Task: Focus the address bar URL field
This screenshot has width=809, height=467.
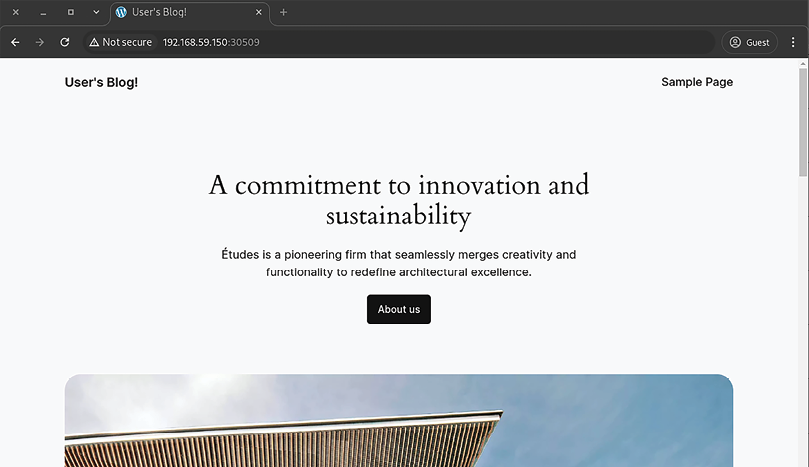Action: point(400,42)
